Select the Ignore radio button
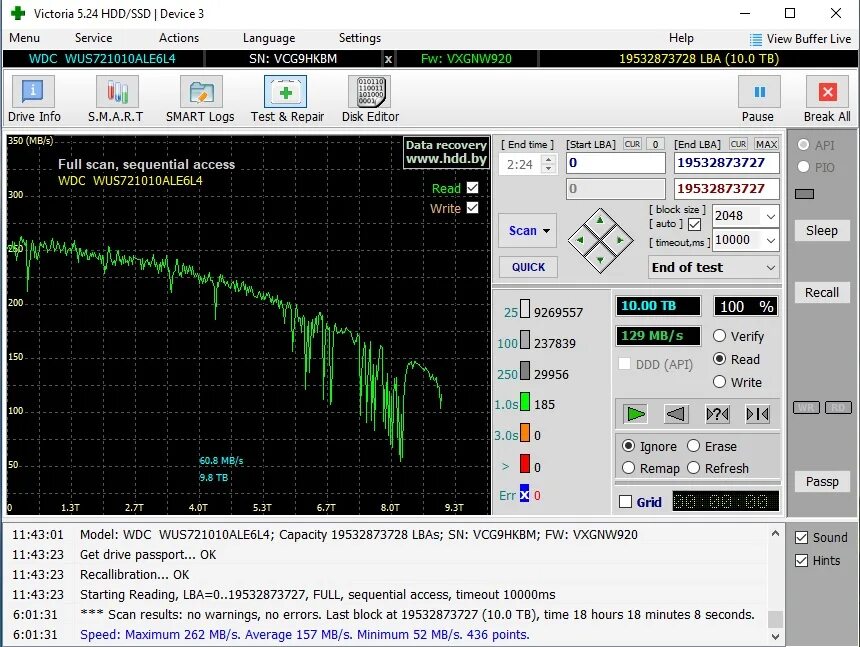Screen dimensions: 860x647 click(629, 446)
